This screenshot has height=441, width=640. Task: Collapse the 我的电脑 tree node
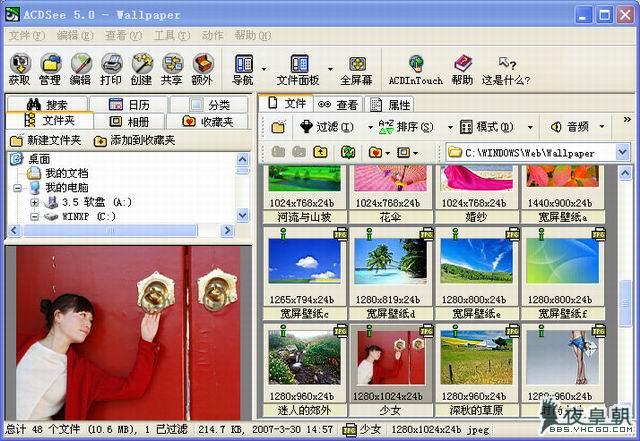(18, 188)
